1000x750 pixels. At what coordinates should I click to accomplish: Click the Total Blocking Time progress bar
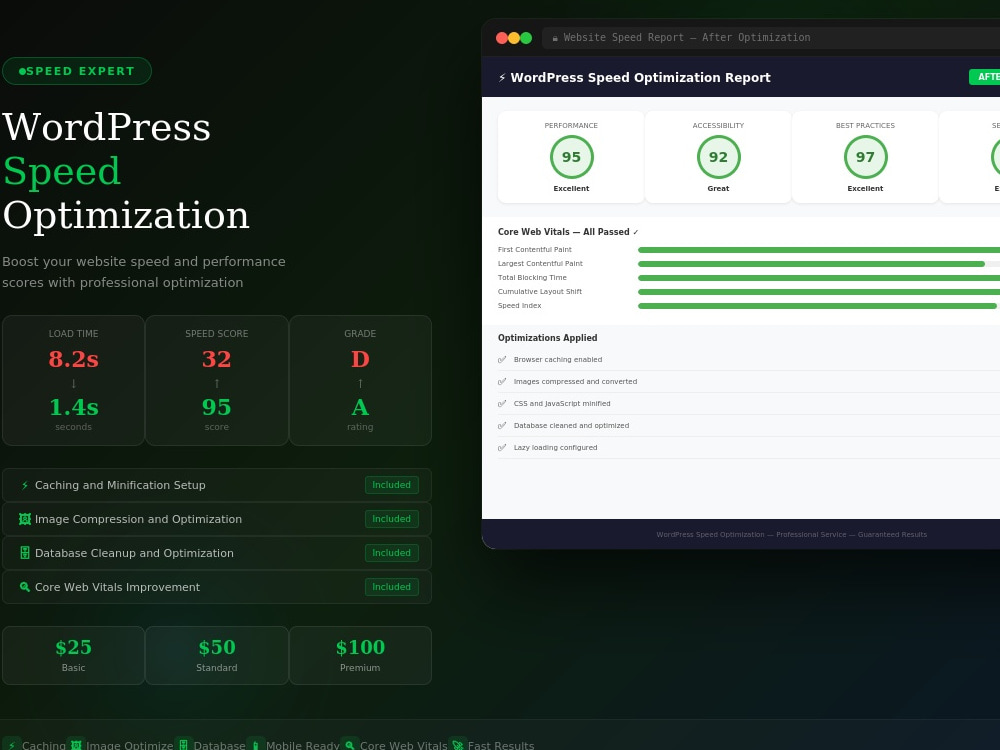click(x=819, y=278)
